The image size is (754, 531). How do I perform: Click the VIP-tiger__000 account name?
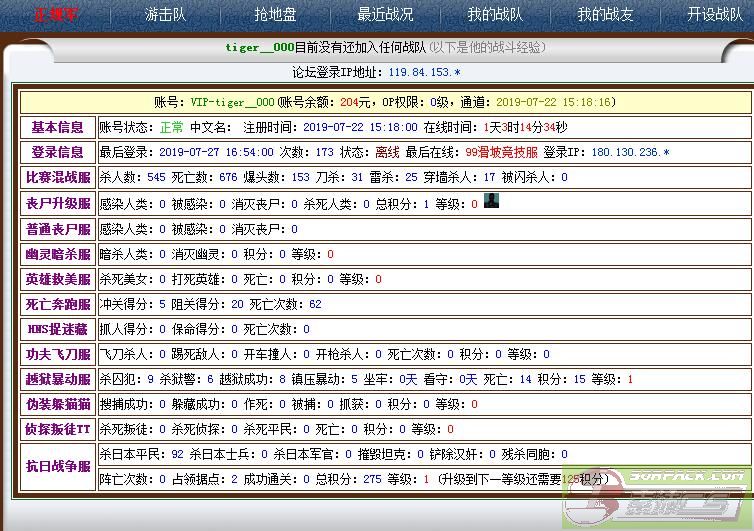[232, 102]
